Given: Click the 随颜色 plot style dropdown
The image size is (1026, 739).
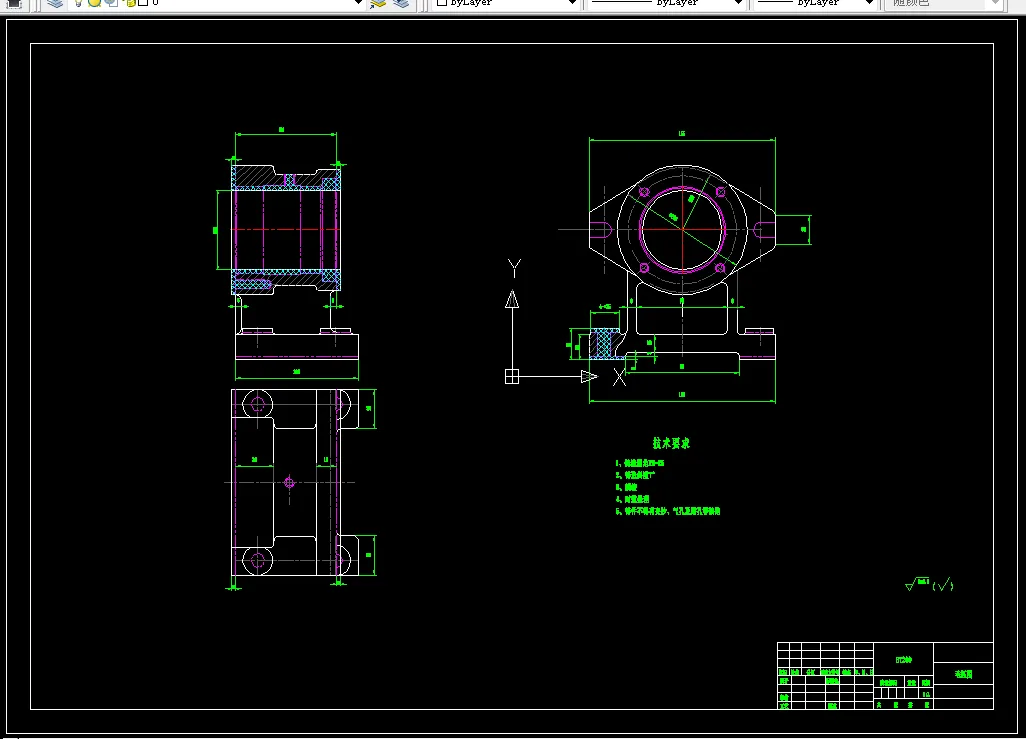Looking at the screenshot, I should 942,3.
